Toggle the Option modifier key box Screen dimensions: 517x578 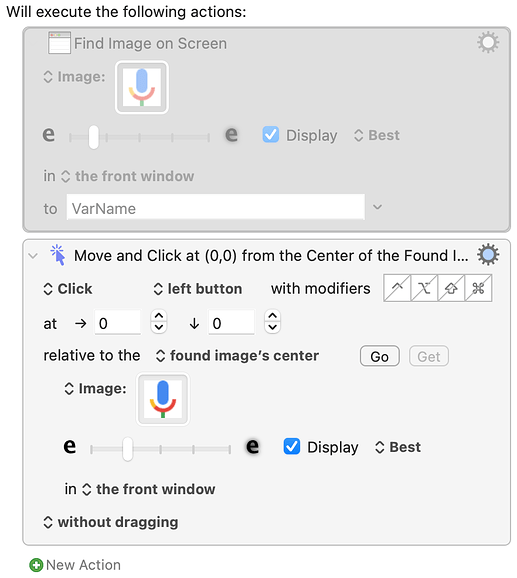coord(424,288)
